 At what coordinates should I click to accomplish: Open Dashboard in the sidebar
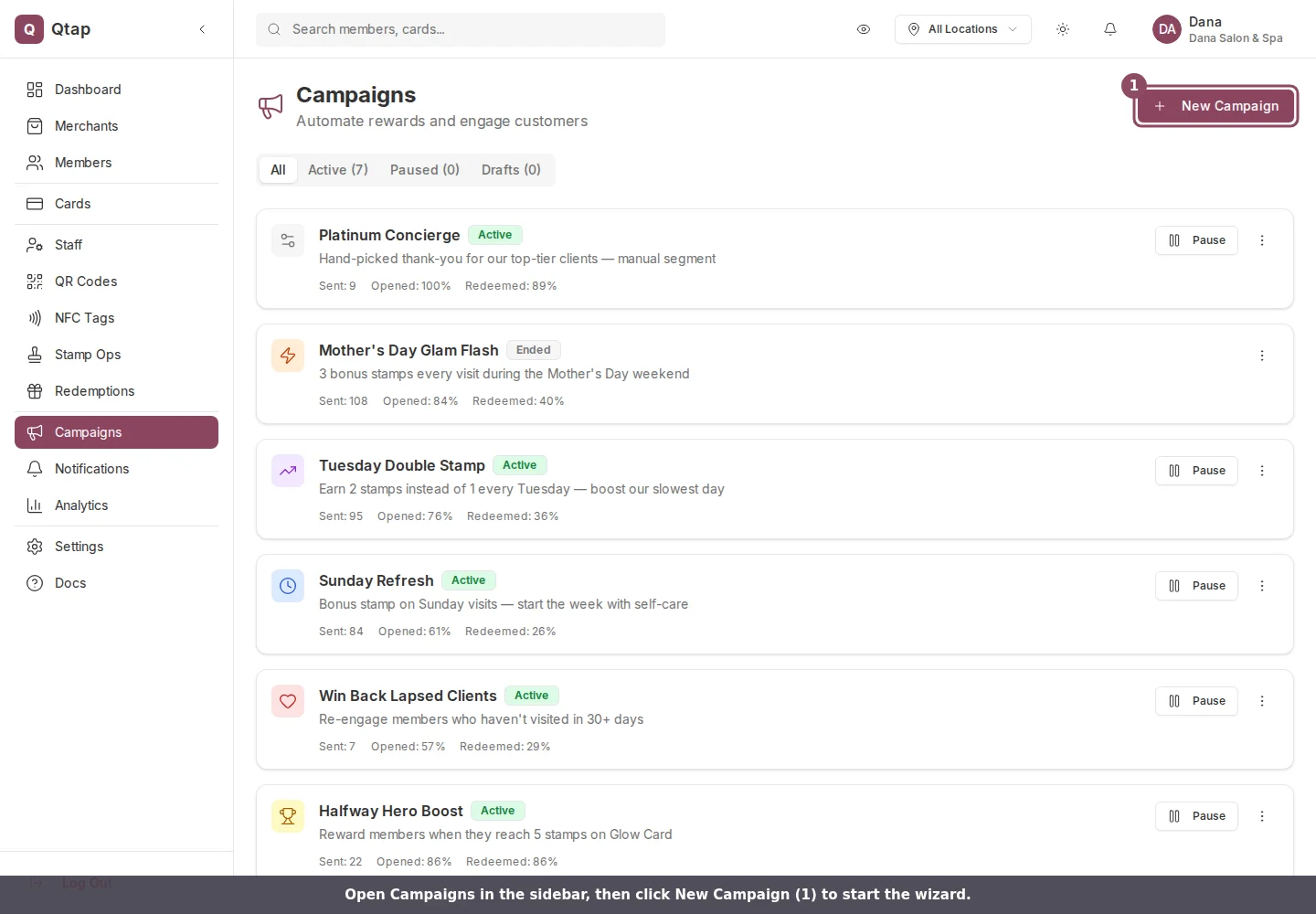(x=116, y=90)
